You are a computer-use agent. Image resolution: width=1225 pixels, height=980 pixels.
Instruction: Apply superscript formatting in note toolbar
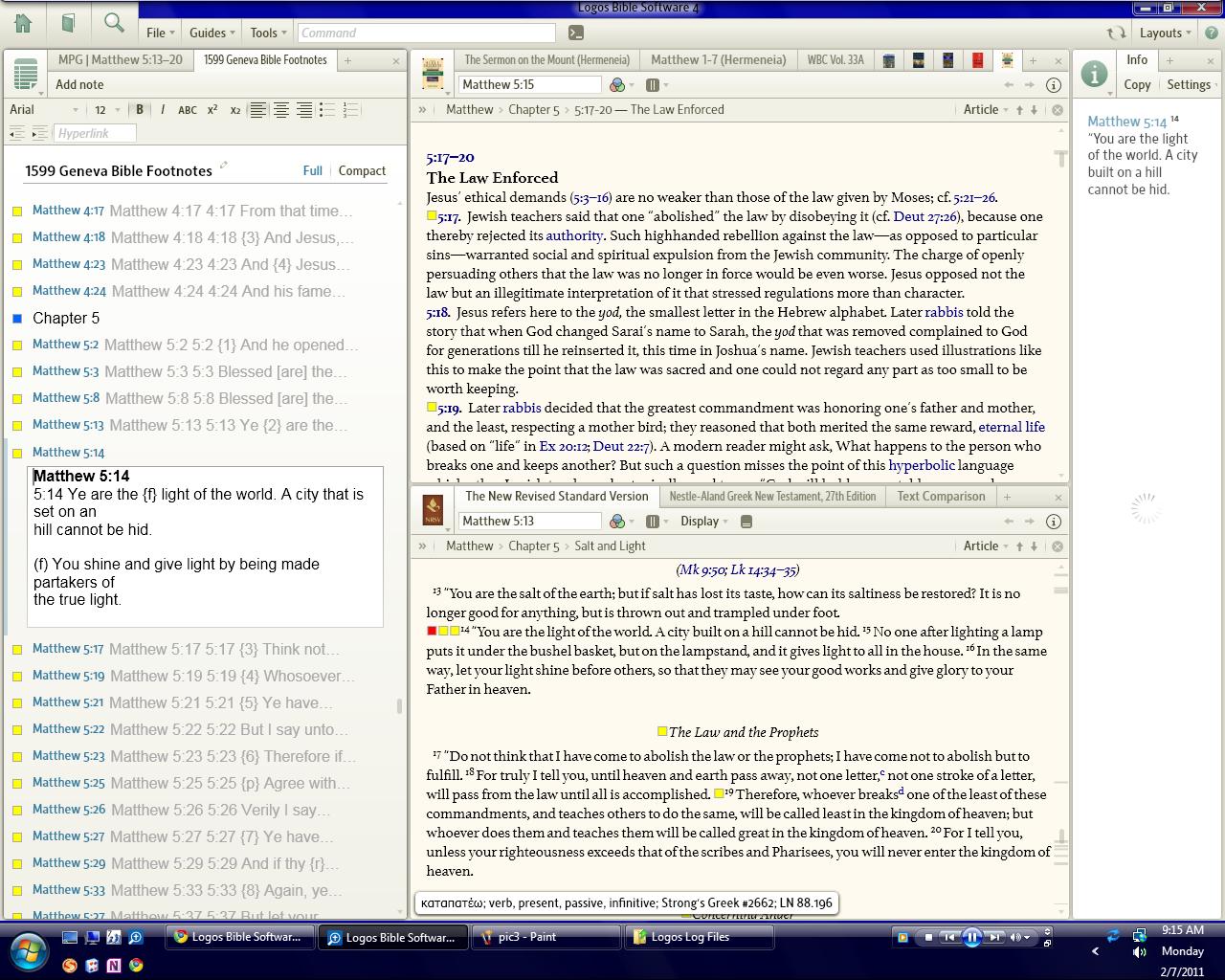coord(212,110)
